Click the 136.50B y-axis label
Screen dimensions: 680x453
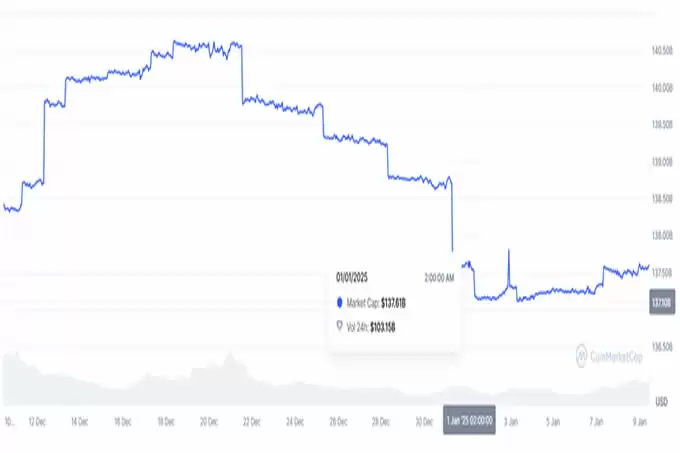coord(660,347)
